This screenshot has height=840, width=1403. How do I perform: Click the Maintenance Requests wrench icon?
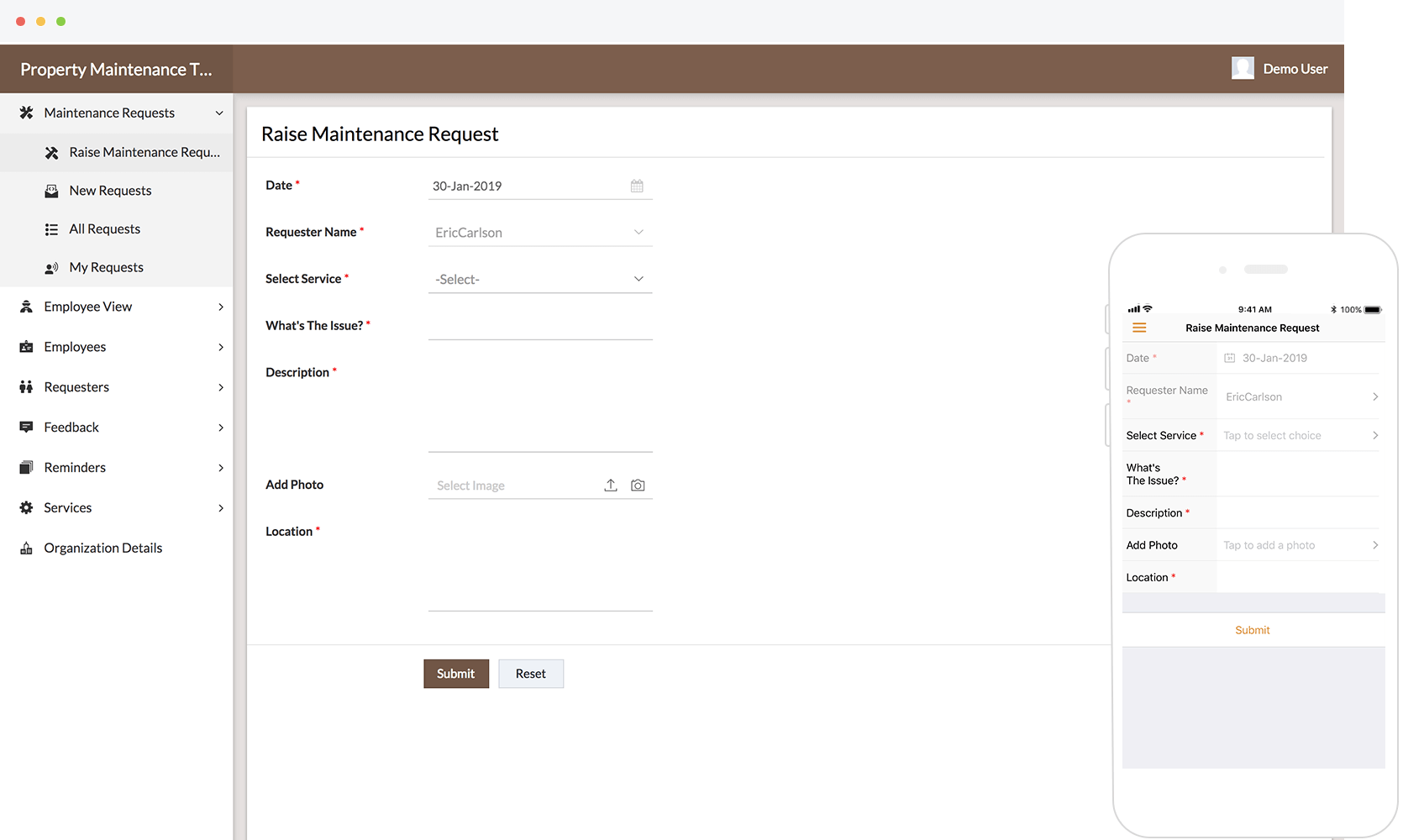[26, 113]
